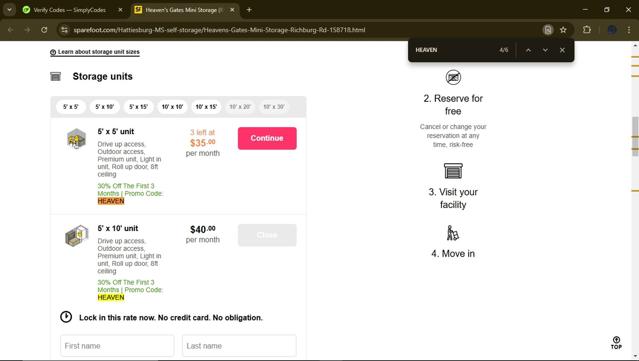
Task: Click the 5' x 10' unit thumbnail image
Action: tap(76, 236)
